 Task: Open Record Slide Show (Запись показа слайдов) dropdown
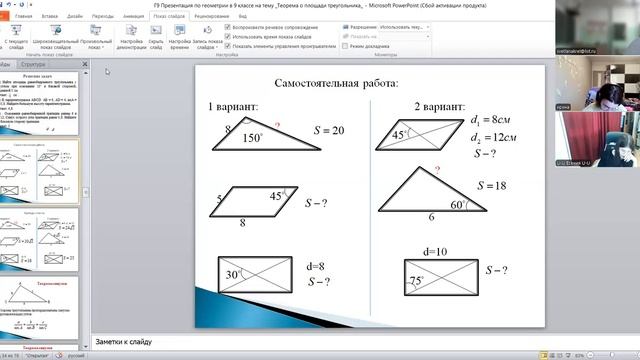coord(207,37)
